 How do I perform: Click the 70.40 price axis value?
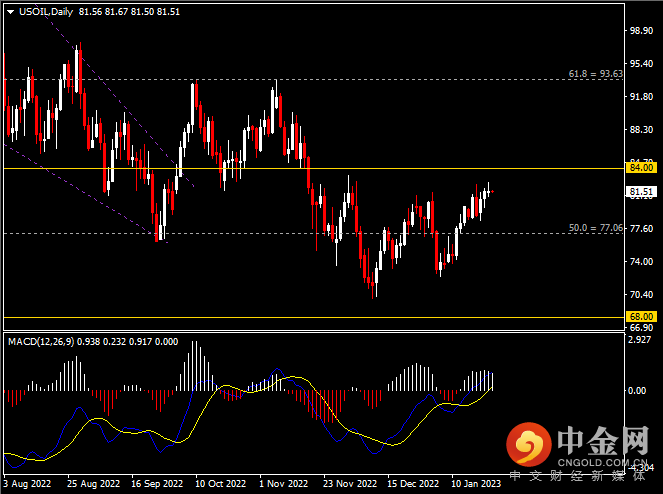click(x=641, y=294)
